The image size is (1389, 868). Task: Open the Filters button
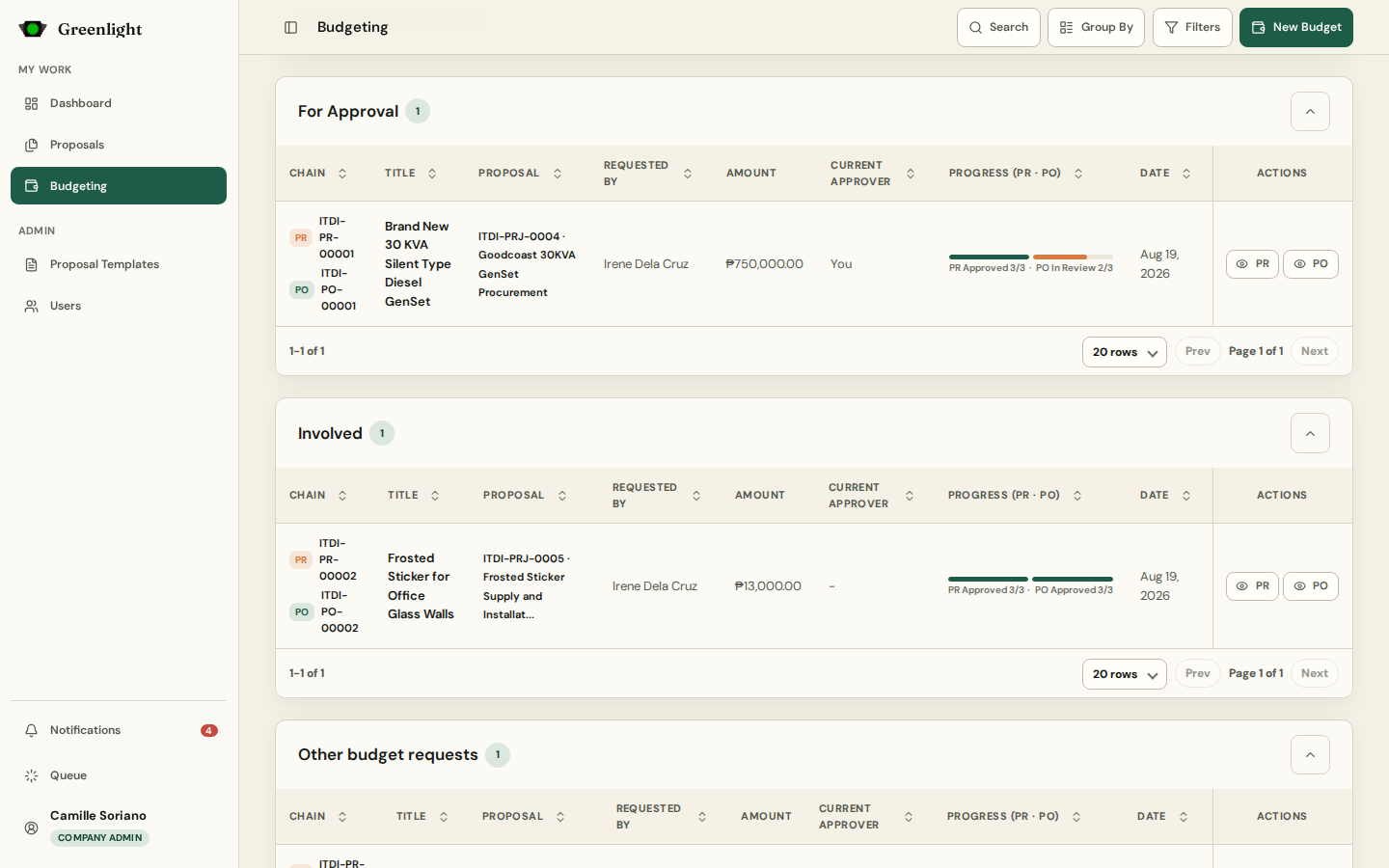click(1192, 28)
